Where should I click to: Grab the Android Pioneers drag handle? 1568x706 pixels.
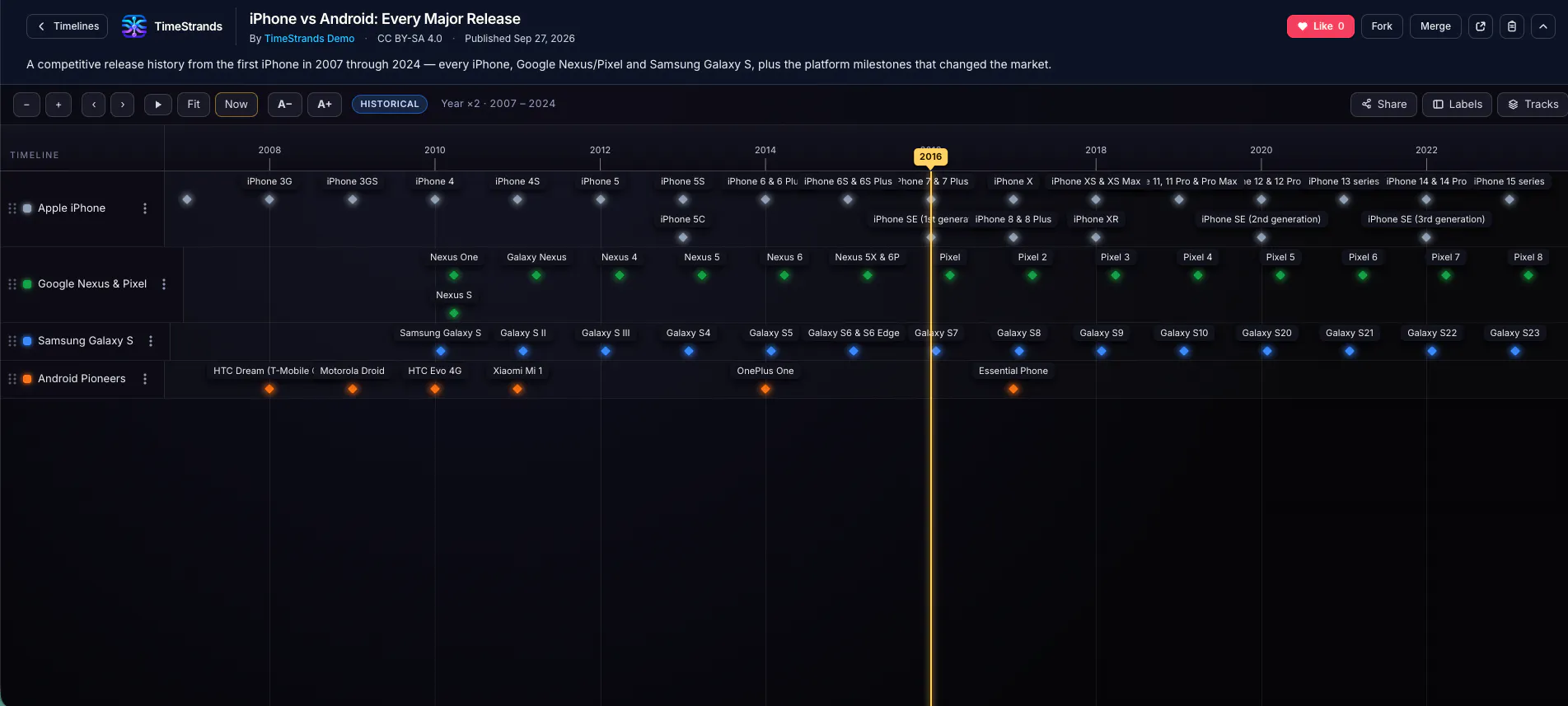coord(12,379)
